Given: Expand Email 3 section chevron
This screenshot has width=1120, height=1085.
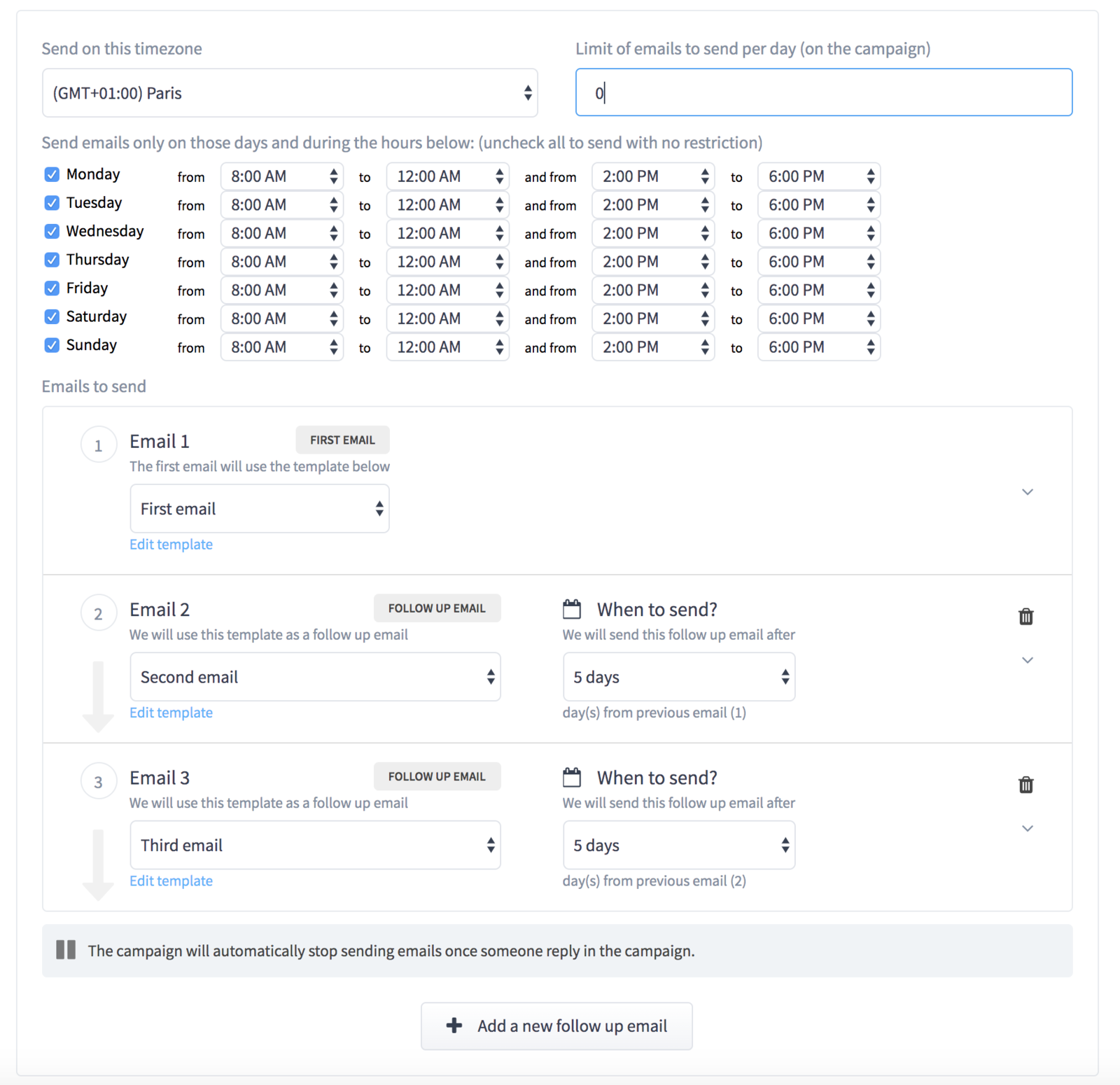Looking at the screenshot, I should tap(1027, 828).
